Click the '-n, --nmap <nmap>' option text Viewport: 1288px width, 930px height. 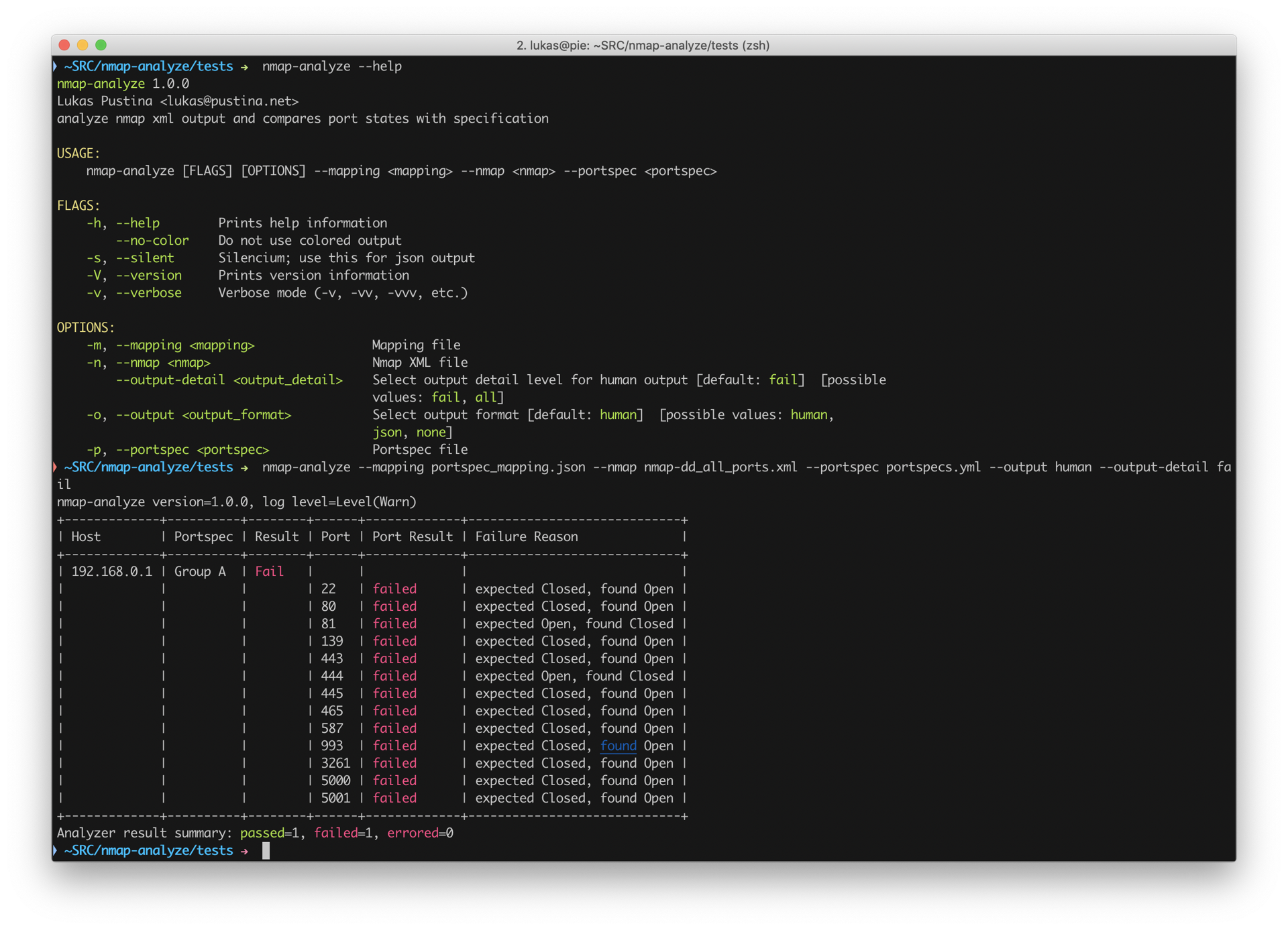click(x=148, y=362)
